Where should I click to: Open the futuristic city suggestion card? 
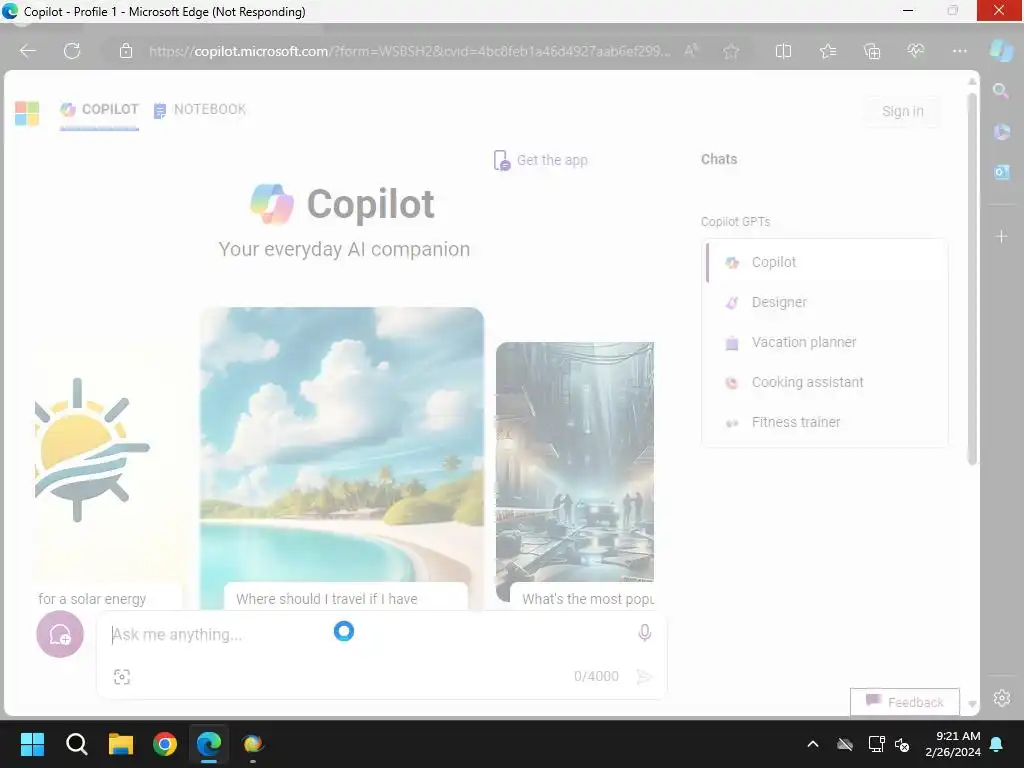(x=575, y=475)
